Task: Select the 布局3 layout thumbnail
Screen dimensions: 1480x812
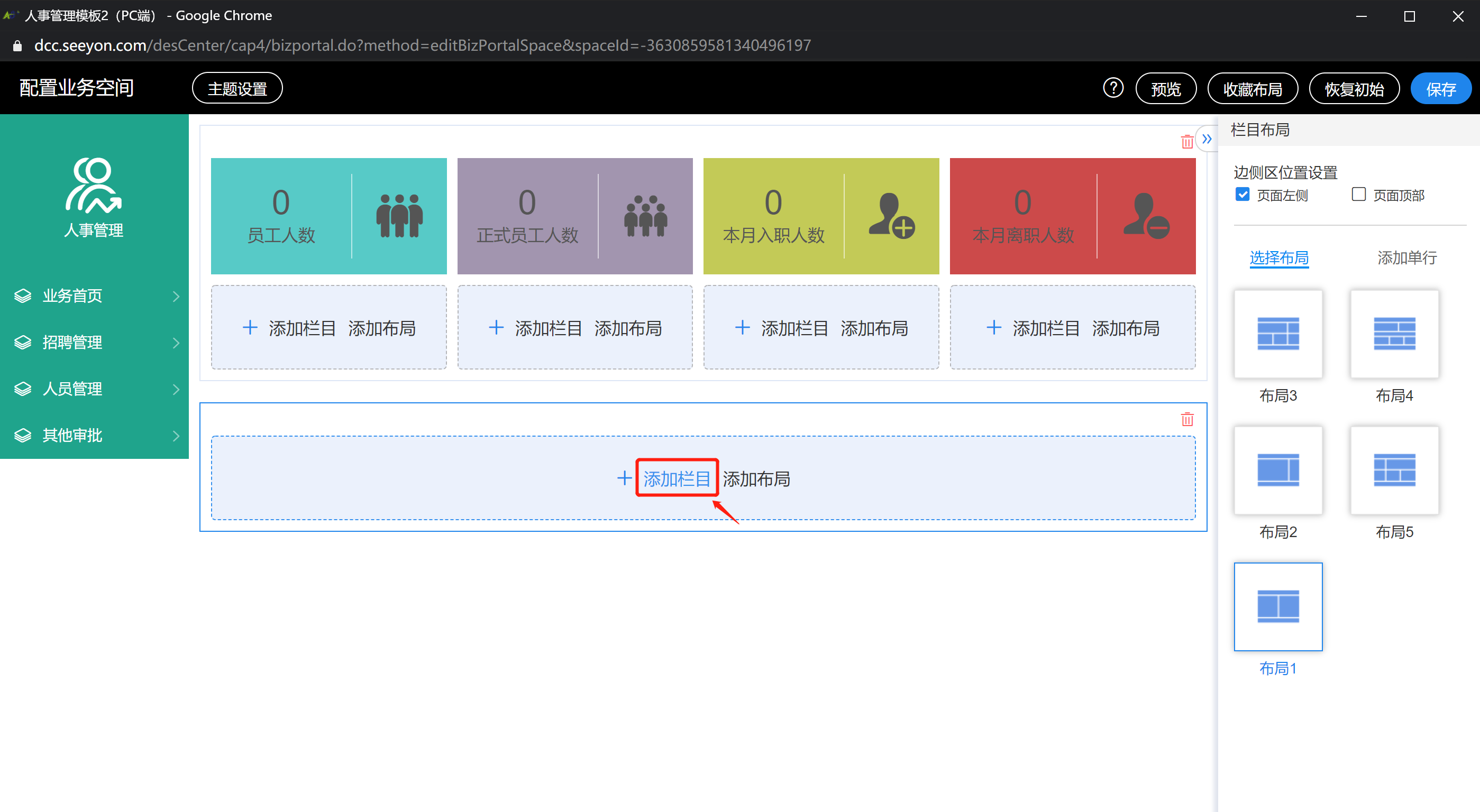Action: [1278, 334]
